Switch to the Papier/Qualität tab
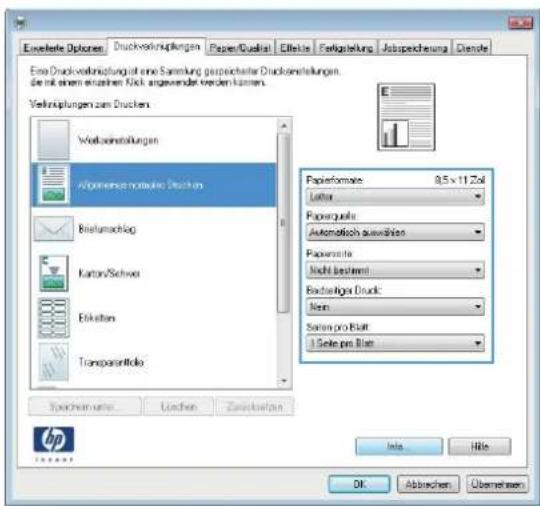Screen dimensions: 540x506 click(x=240, y=48)
